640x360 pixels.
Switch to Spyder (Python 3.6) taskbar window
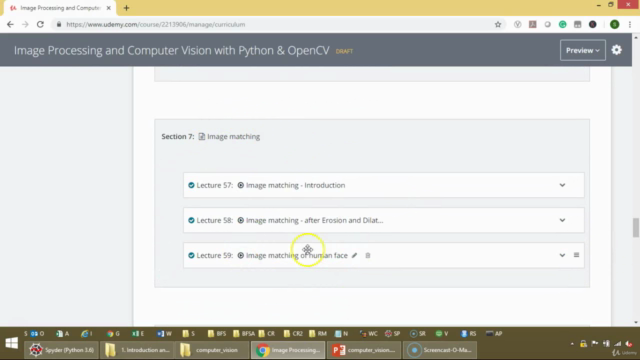pyautogui.click(x=61, y=350)
